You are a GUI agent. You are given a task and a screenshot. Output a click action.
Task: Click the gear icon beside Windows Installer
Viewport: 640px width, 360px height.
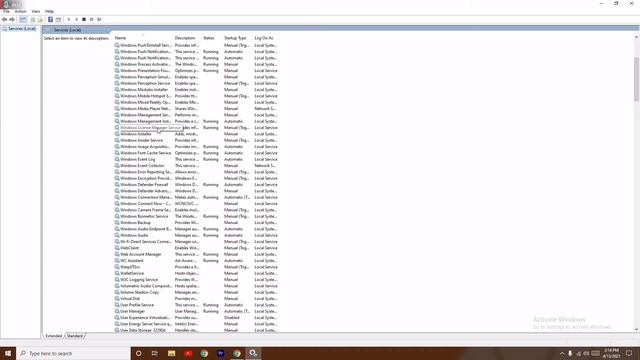[x=117, y=134]
